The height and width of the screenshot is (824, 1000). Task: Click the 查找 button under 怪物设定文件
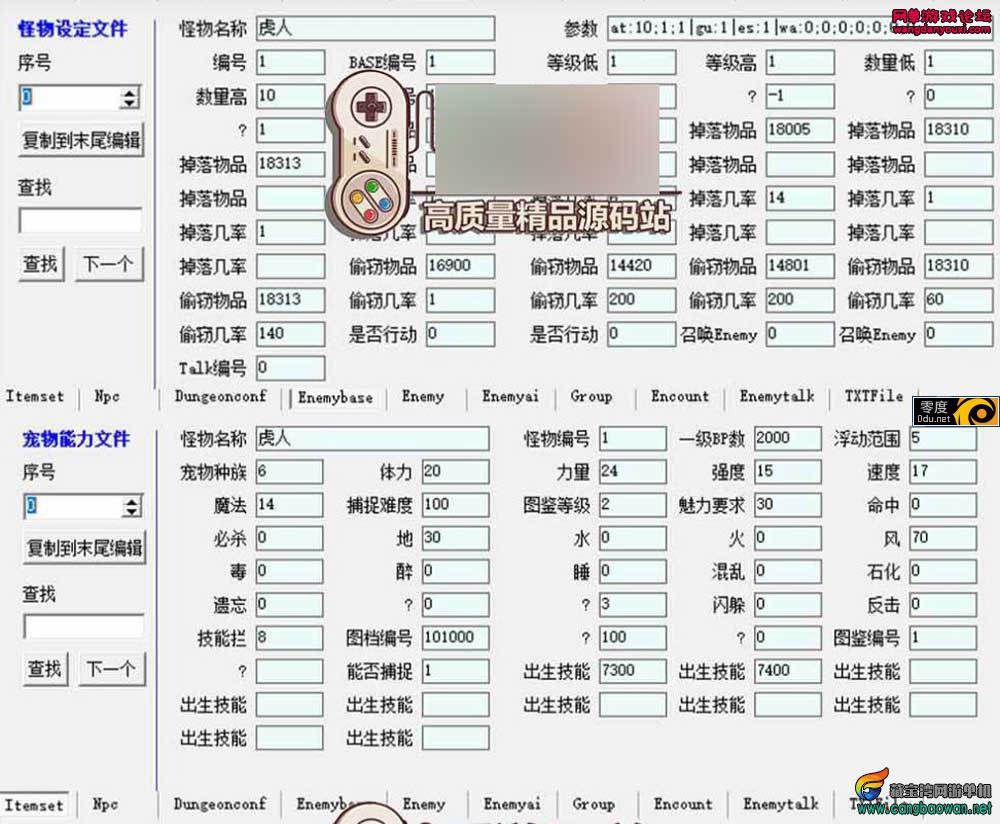(x=41, y=264)
